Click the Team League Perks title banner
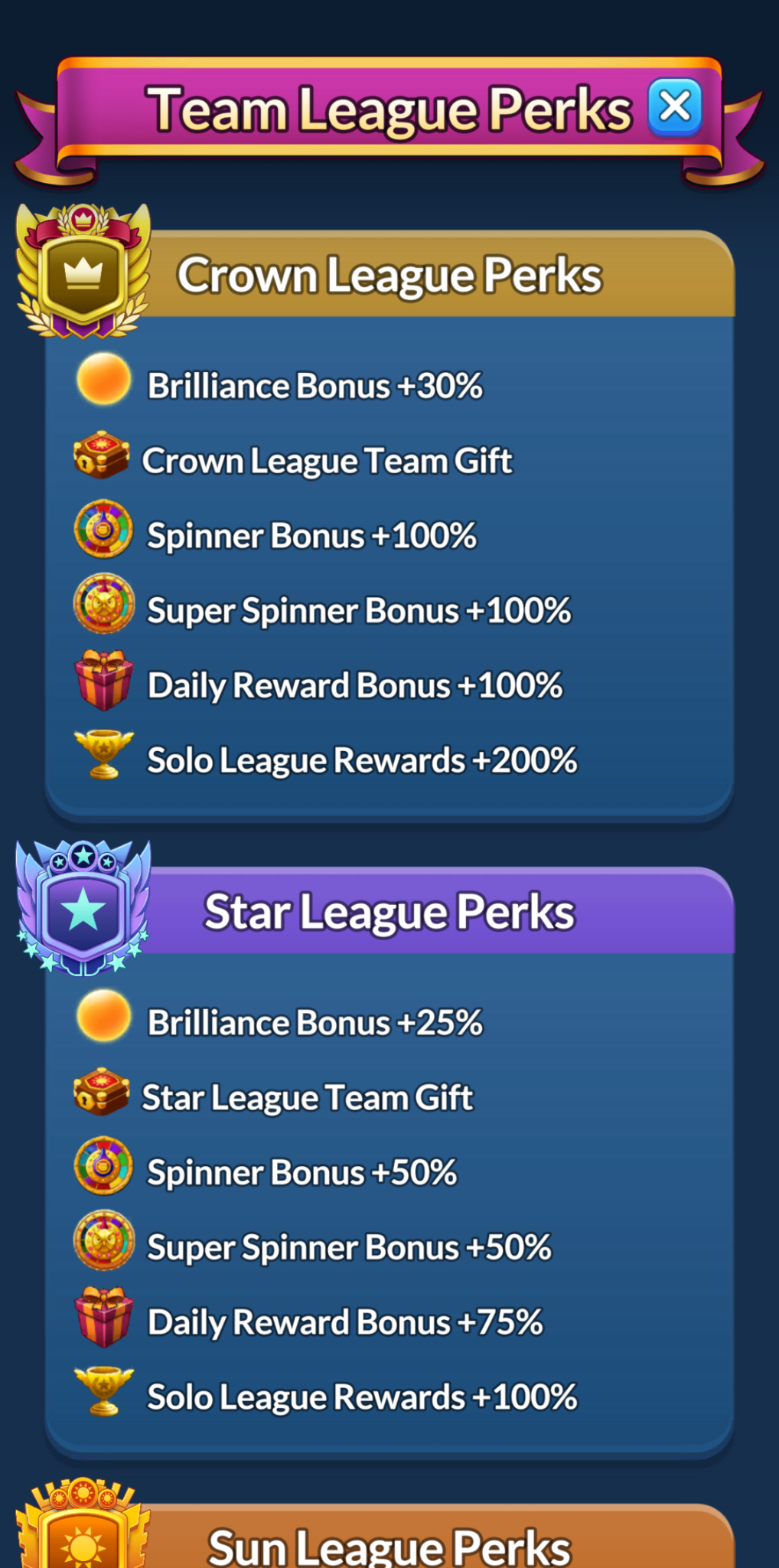The height and width of the screenshot is (1568, 779). (x=389, y=109)
